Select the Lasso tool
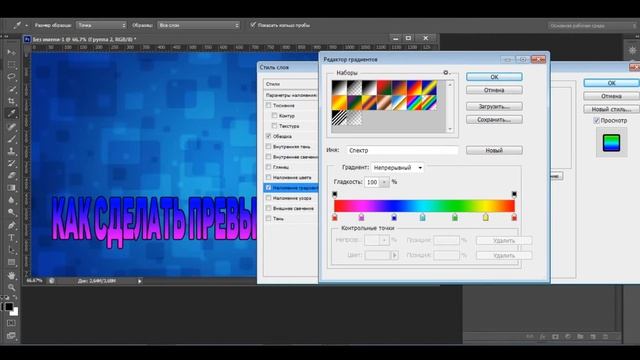The image size is (640, 360). click(11, 77)
